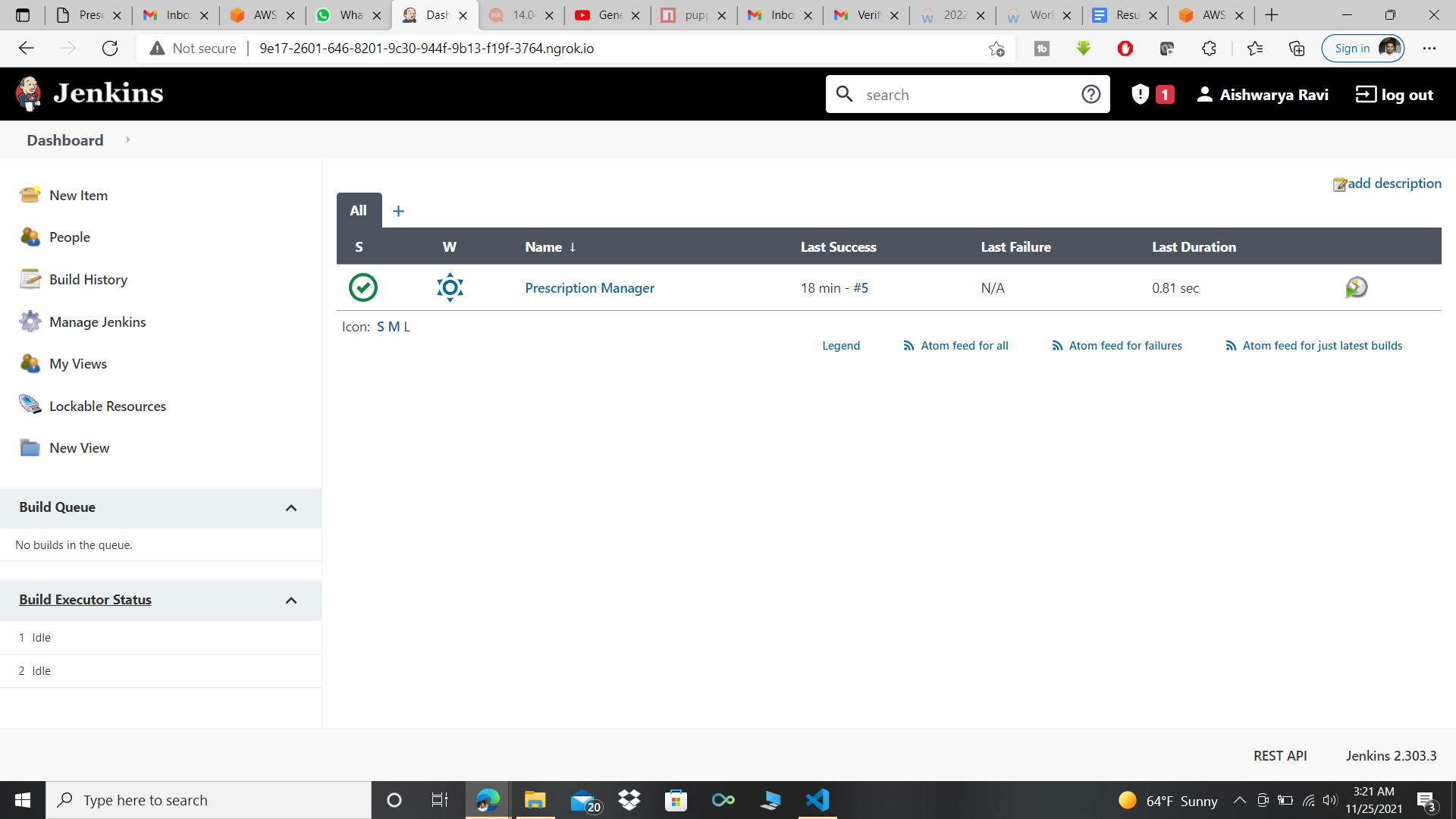The width and height of the screenshot is (1456, 819).
Task: Add a new view with plus tab
Action: 398,211
